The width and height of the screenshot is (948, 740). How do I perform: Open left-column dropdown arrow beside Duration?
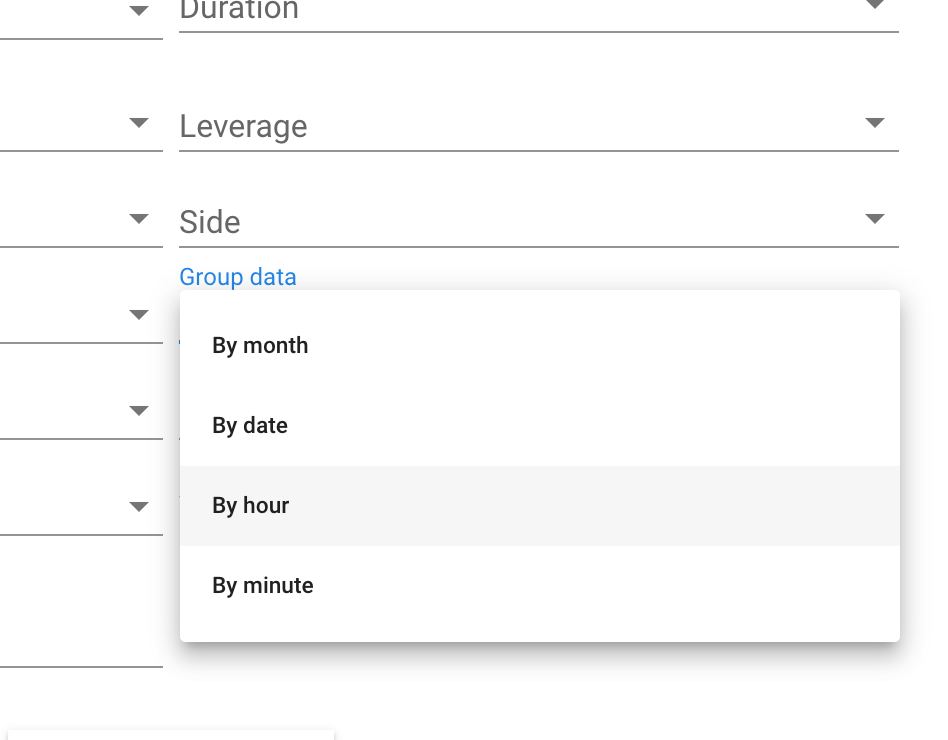coord(139,10)
